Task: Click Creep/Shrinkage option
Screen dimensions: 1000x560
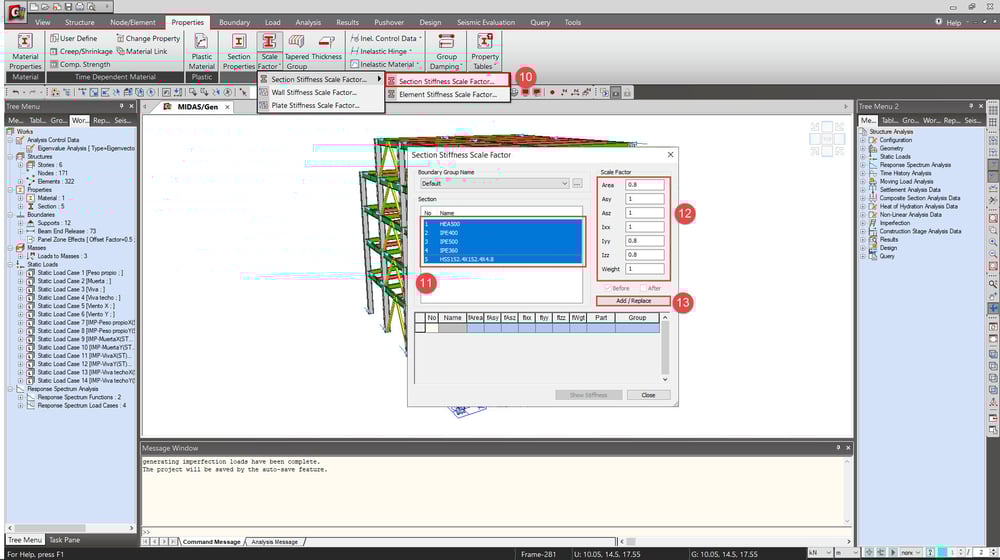Action: click(81, 52)
